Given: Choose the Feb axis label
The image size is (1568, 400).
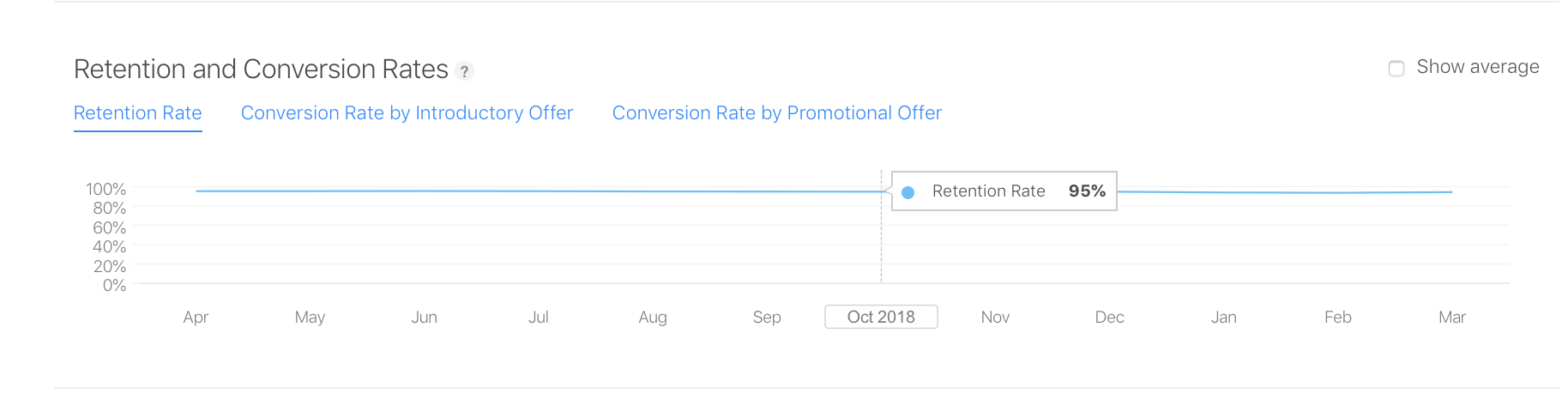Looking at the screenshot, I should (1337, 318).
